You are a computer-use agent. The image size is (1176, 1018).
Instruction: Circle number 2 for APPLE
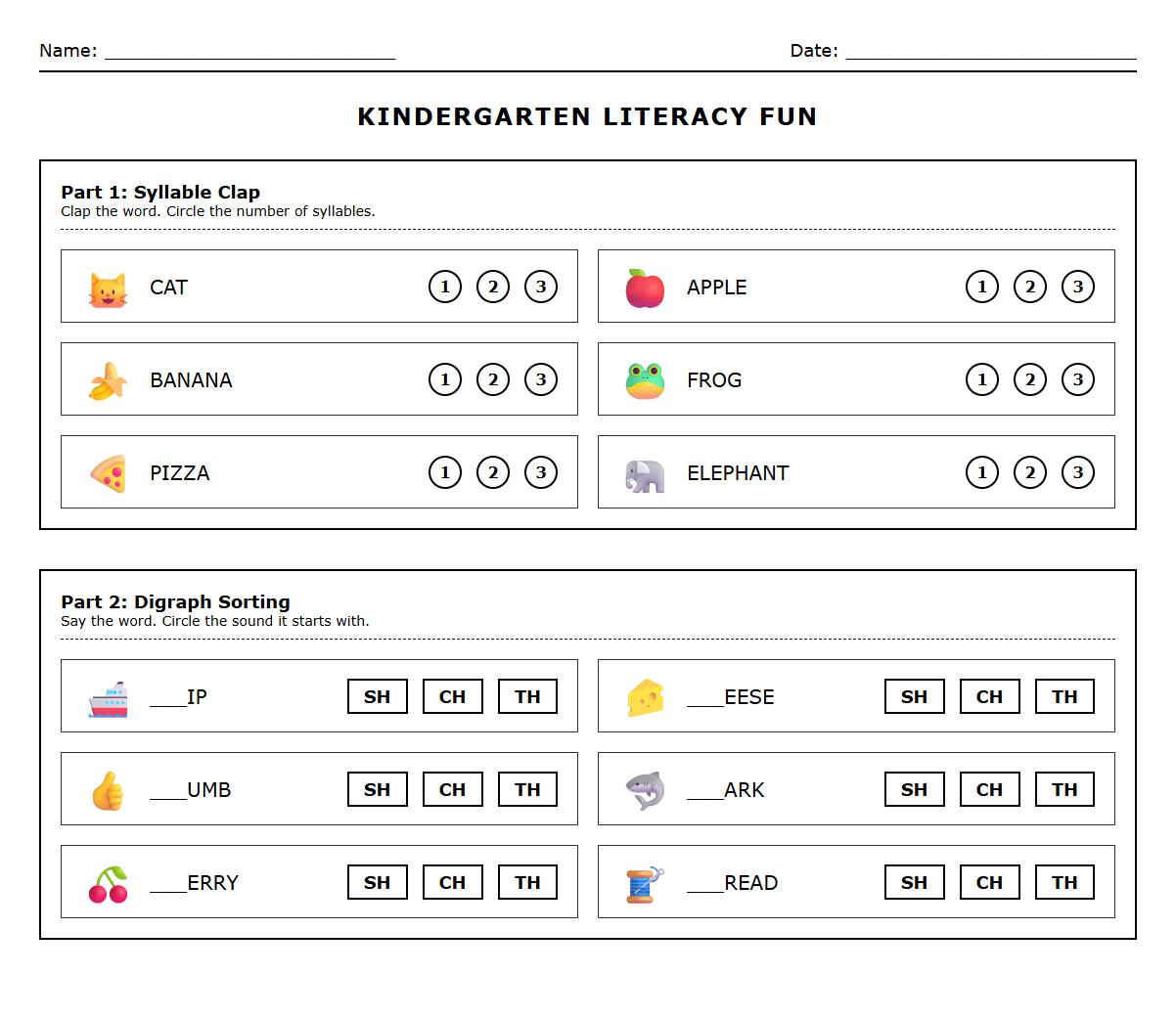click(x=1030, y=287)
